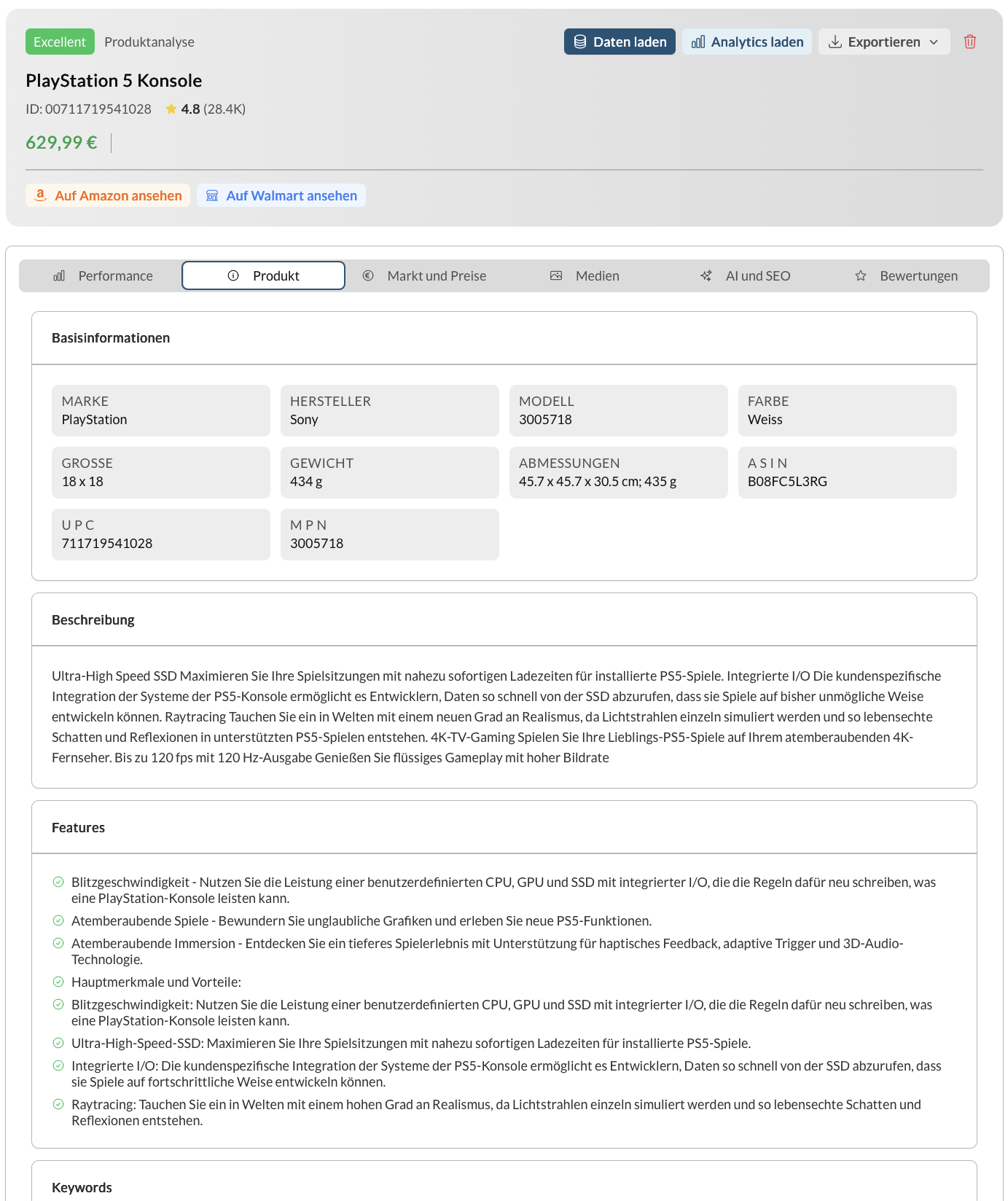
Task: Click the price 629,99 €
Action: pos(61,143)
